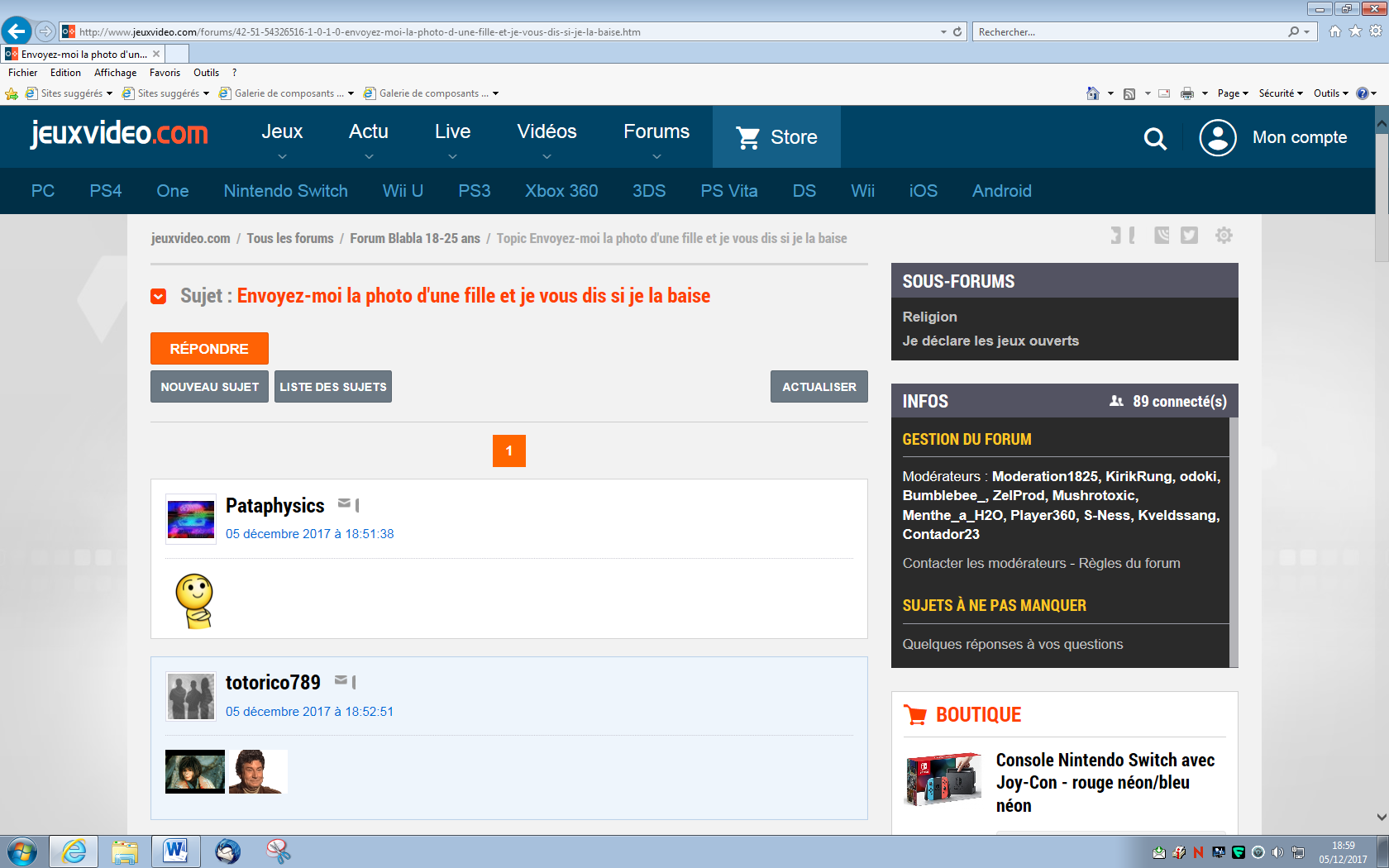Open the Forum Blabla 18-25 ans breadcrumb link

pos(414,238)
